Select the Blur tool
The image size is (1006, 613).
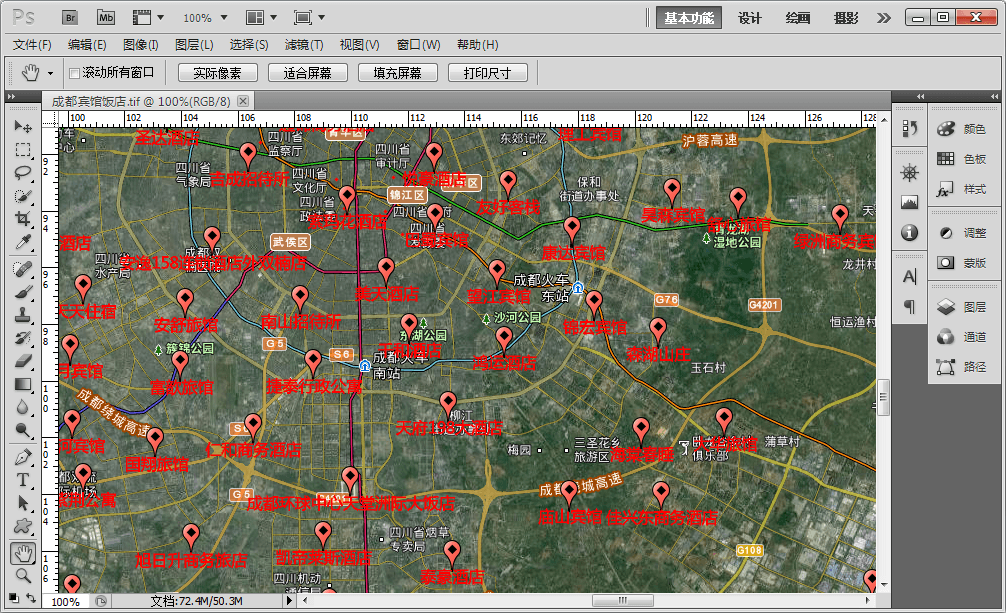pos(23,408)
